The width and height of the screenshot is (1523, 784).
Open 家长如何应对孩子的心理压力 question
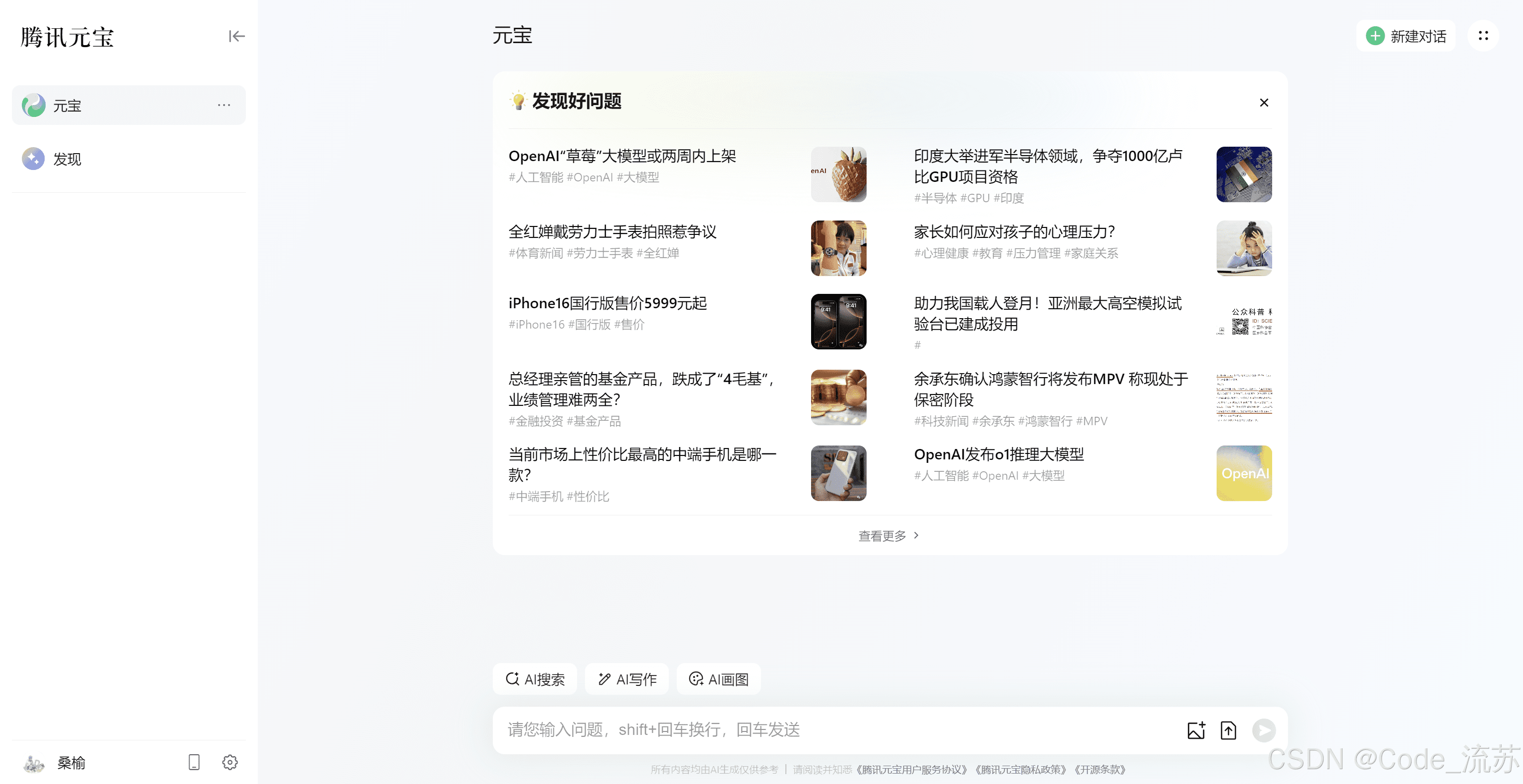tap(1014, 231)
